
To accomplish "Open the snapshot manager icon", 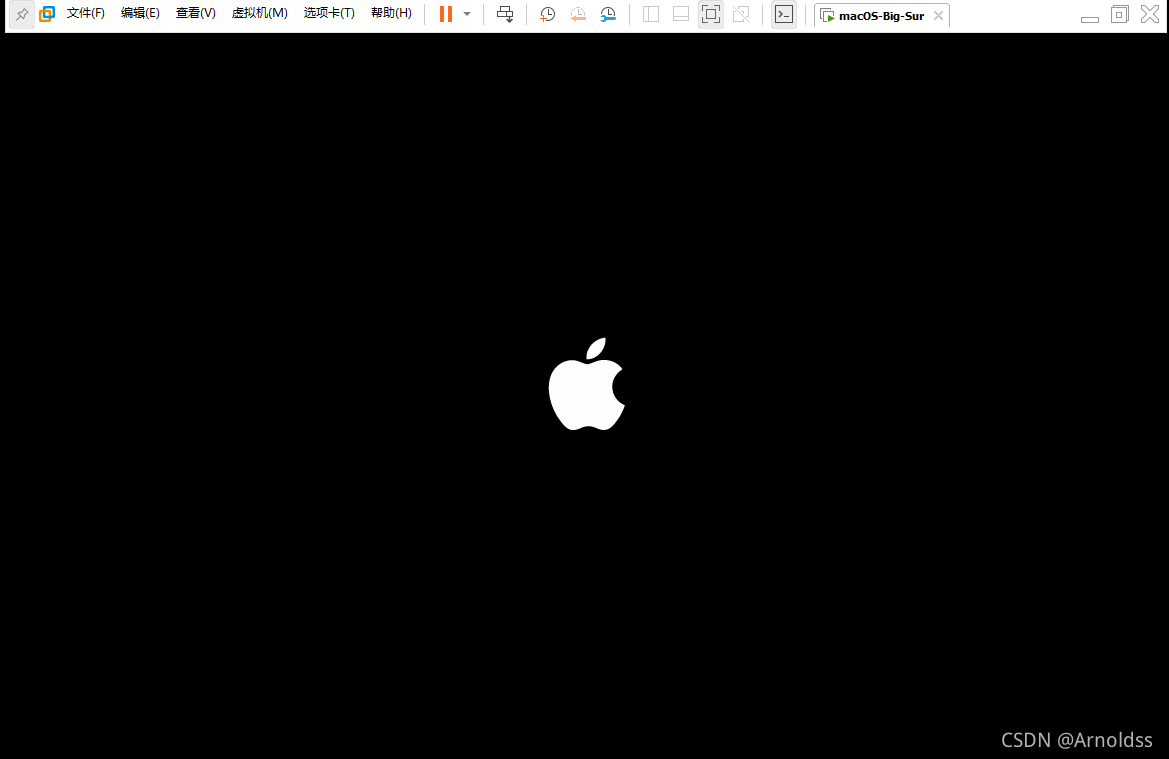I will [x=608, y=14].
